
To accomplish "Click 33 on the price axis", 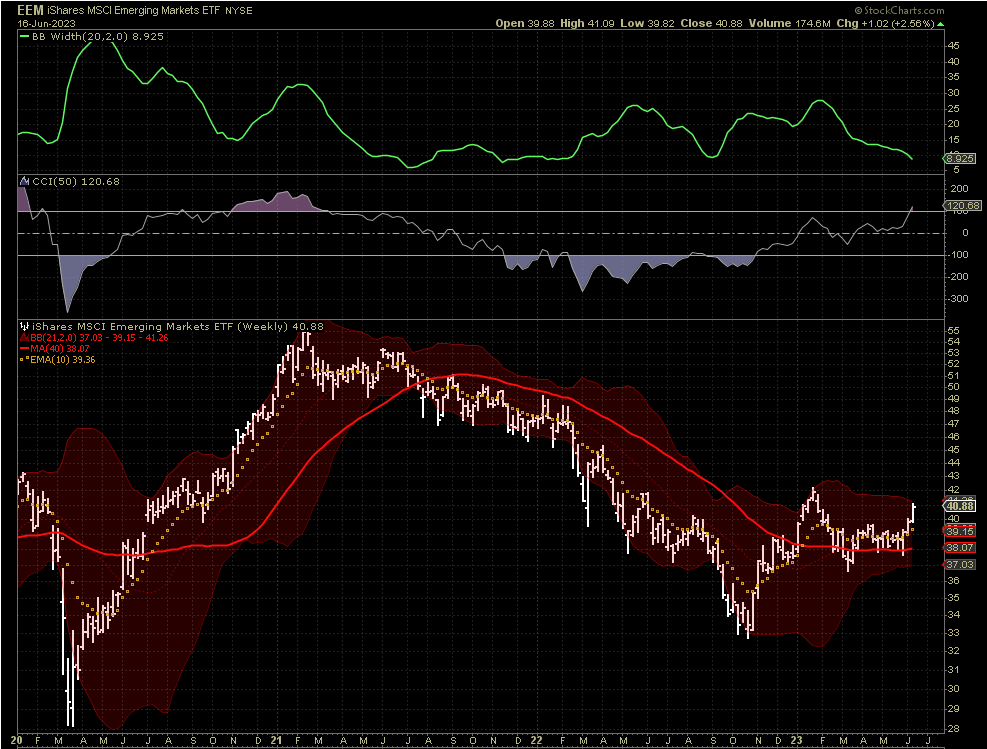I will pyautogui.click(x=954, y=633).
